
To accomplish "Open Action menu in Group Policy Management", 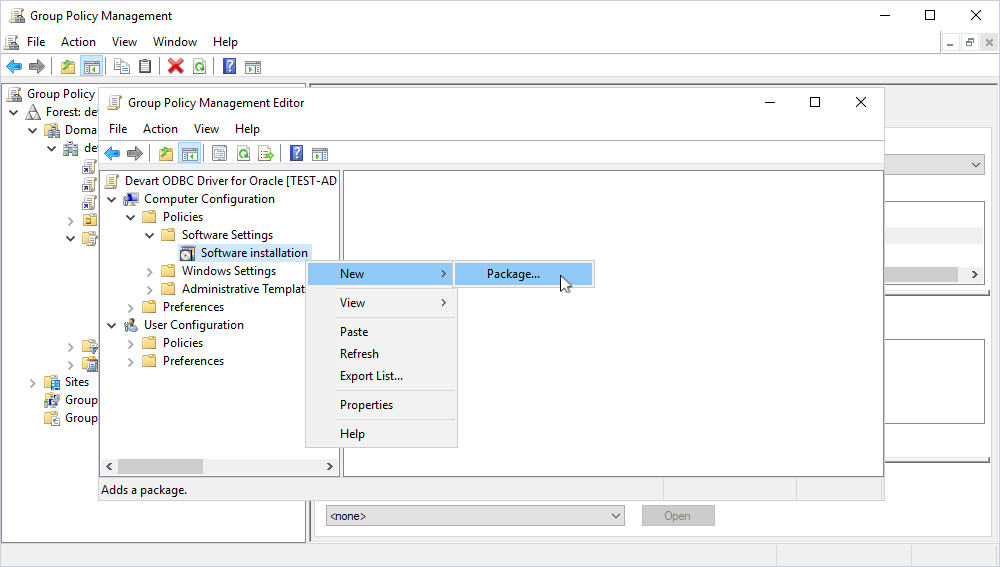I will coord(78,42).
